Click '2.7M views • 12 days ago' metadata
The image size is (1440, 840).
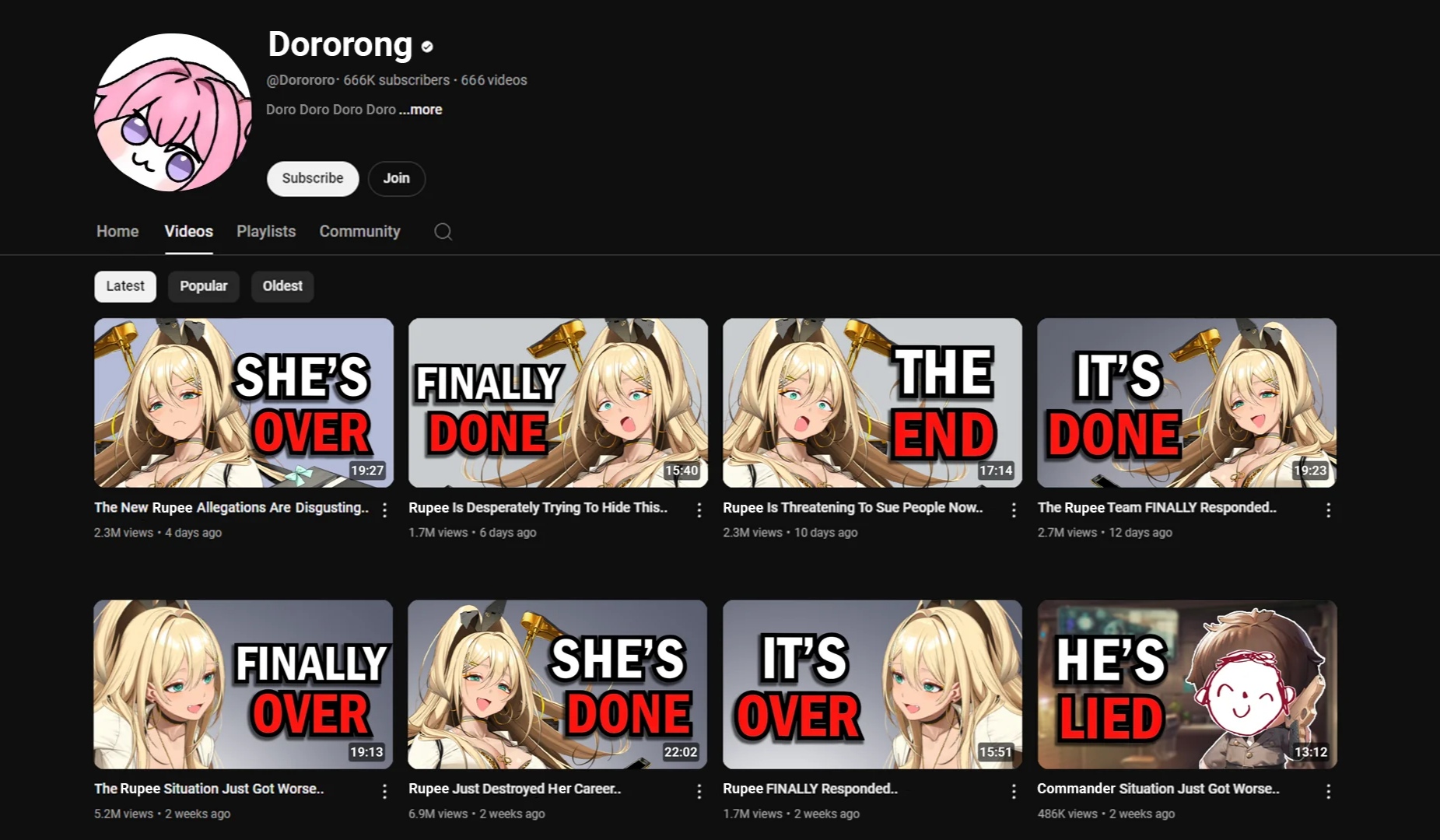pos(1105,533)
